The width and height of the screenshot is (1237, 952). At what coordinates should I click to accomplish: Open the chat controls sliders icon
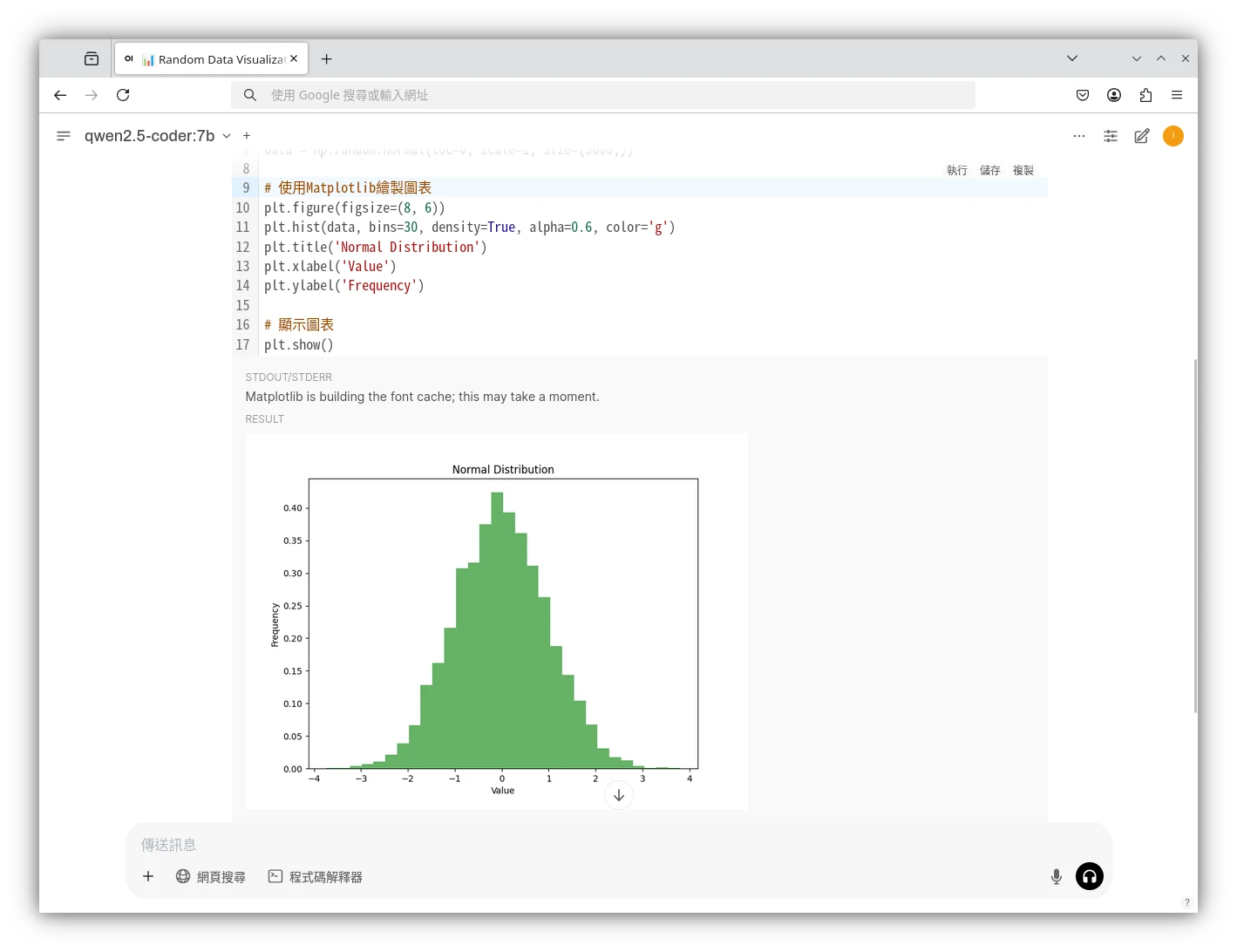pos(1111,136)
